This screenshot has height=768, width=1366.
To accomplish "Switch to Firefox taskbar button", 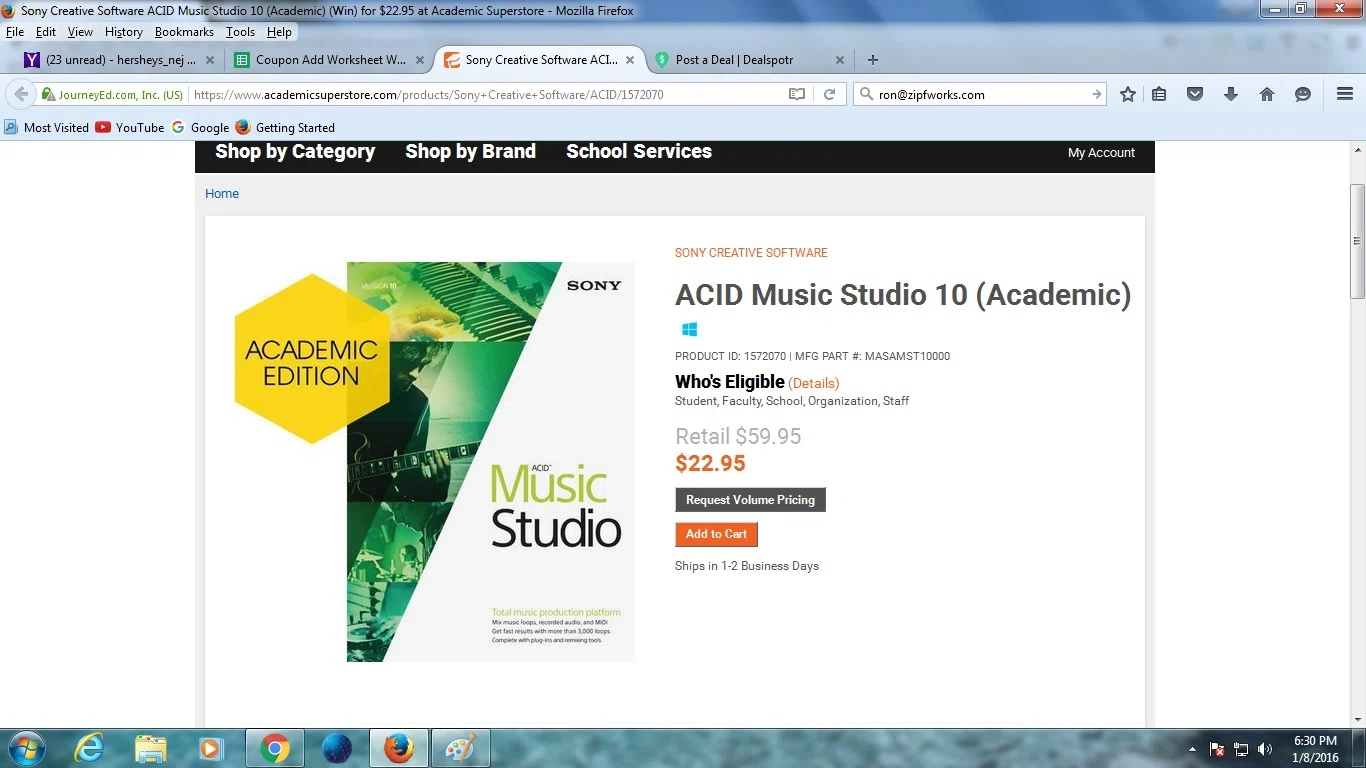I will tap(399, 748).
